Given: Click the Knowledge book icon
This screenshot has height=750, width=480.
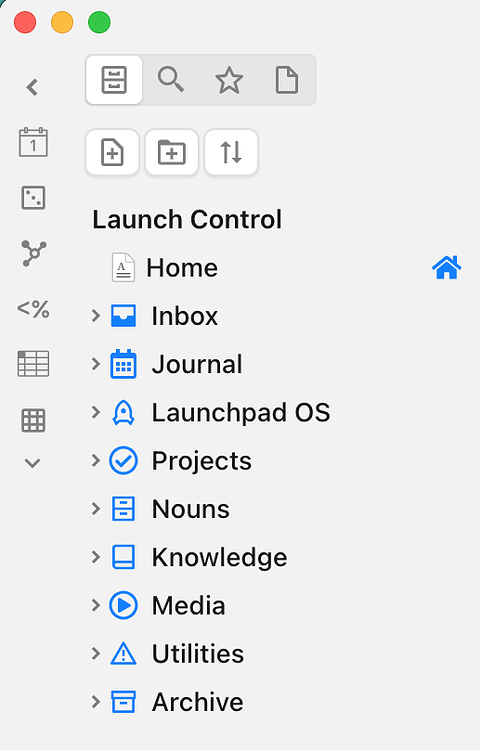Looking at the screenshot, I should (x=123, y=557).
